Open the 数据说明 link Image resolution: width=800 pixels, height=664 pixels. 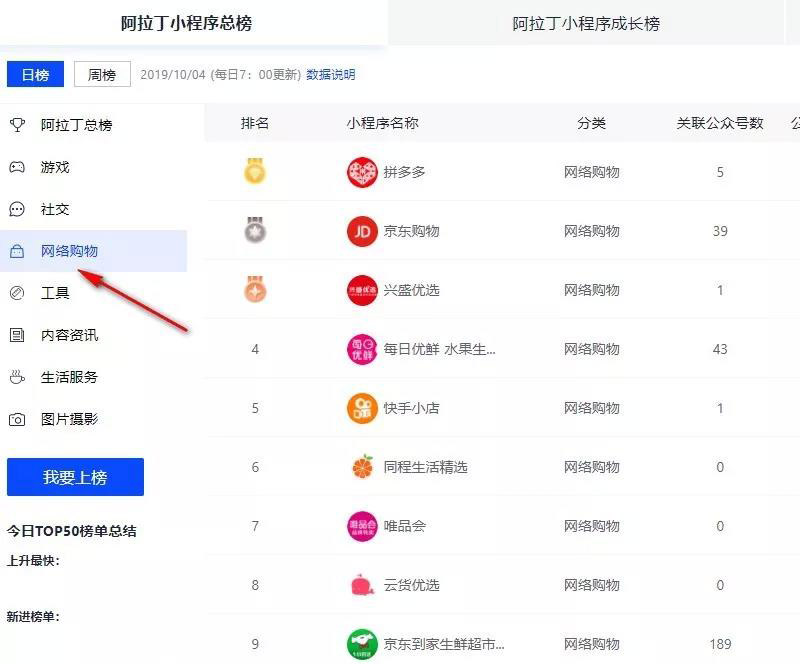pos(331,75)
